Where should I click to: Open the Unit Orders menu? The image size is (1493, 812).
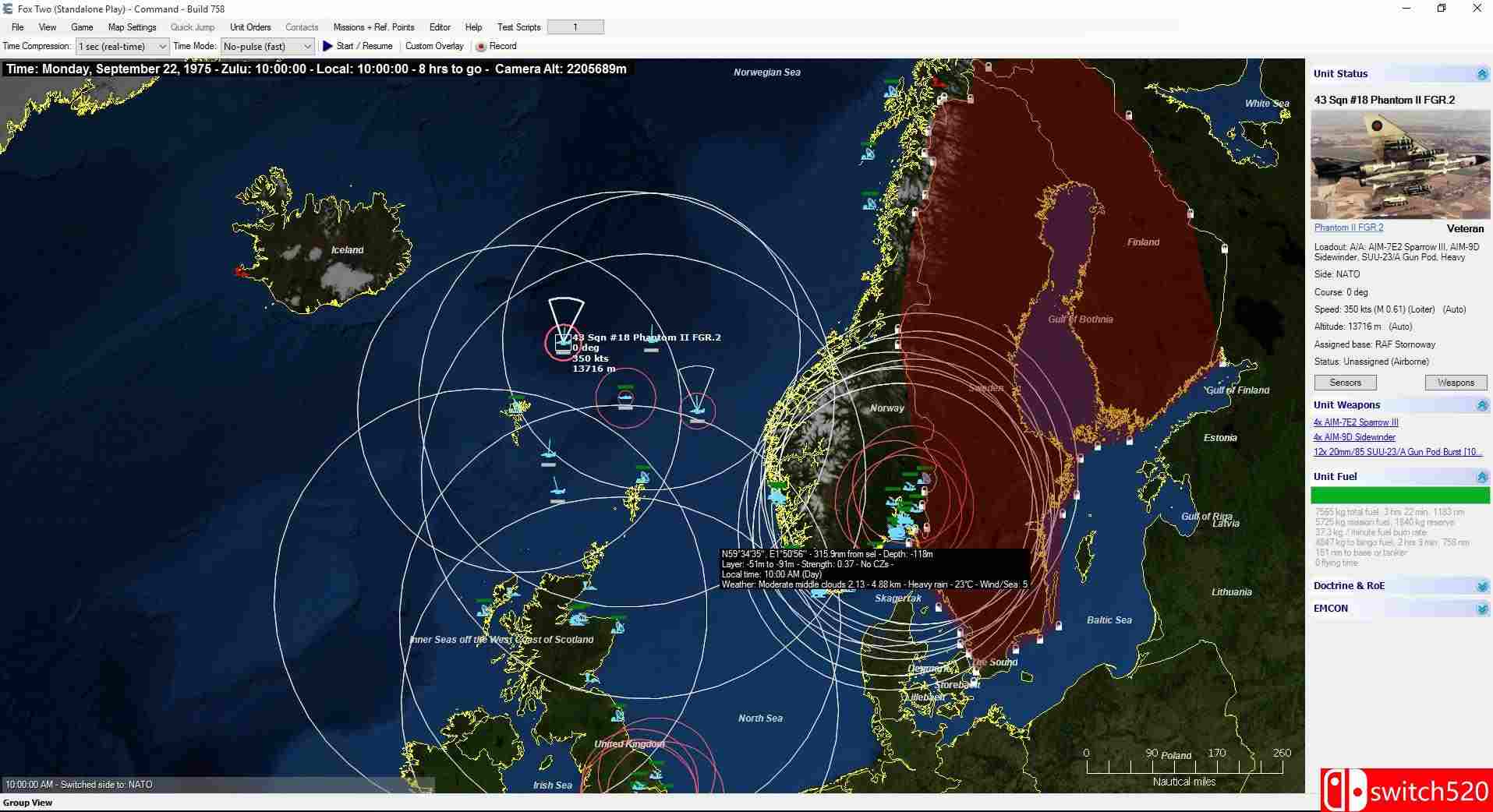pyautogui.click(x=249, y=26)
